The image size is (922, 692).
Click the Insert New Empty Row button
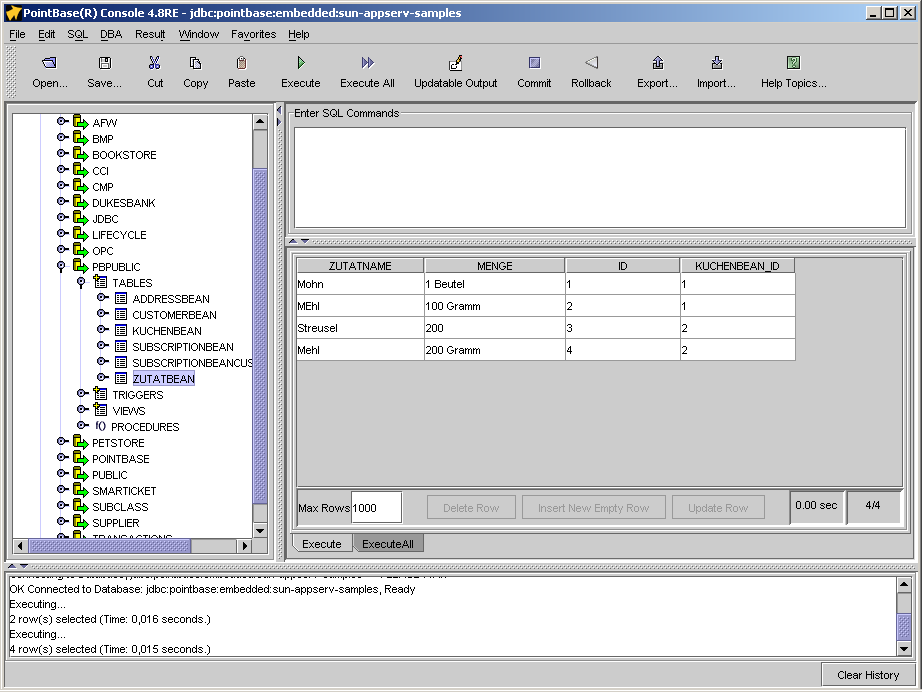pos(593,508)
